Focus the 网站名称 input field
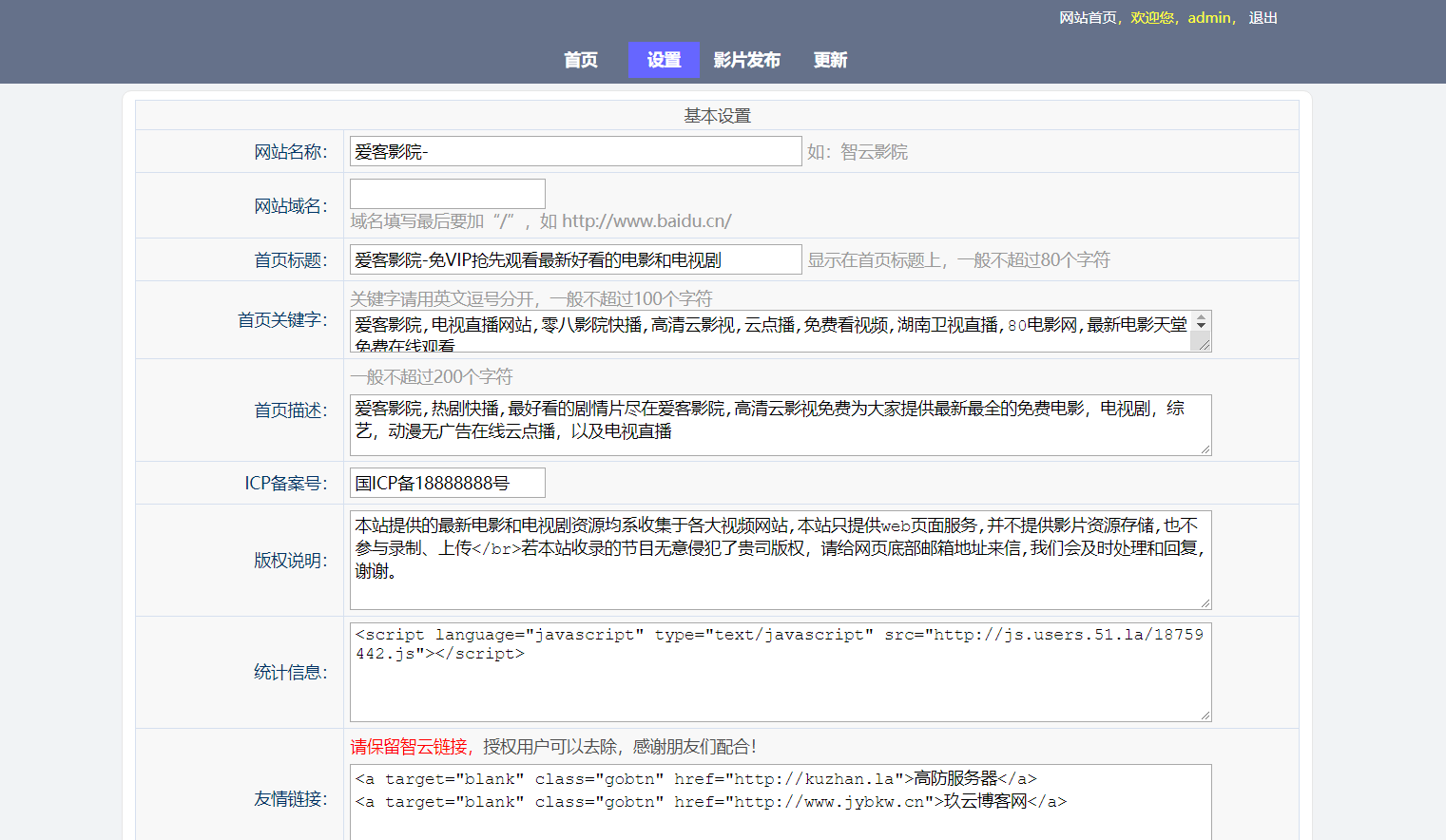1446x840 pixels. pos(575,152)
